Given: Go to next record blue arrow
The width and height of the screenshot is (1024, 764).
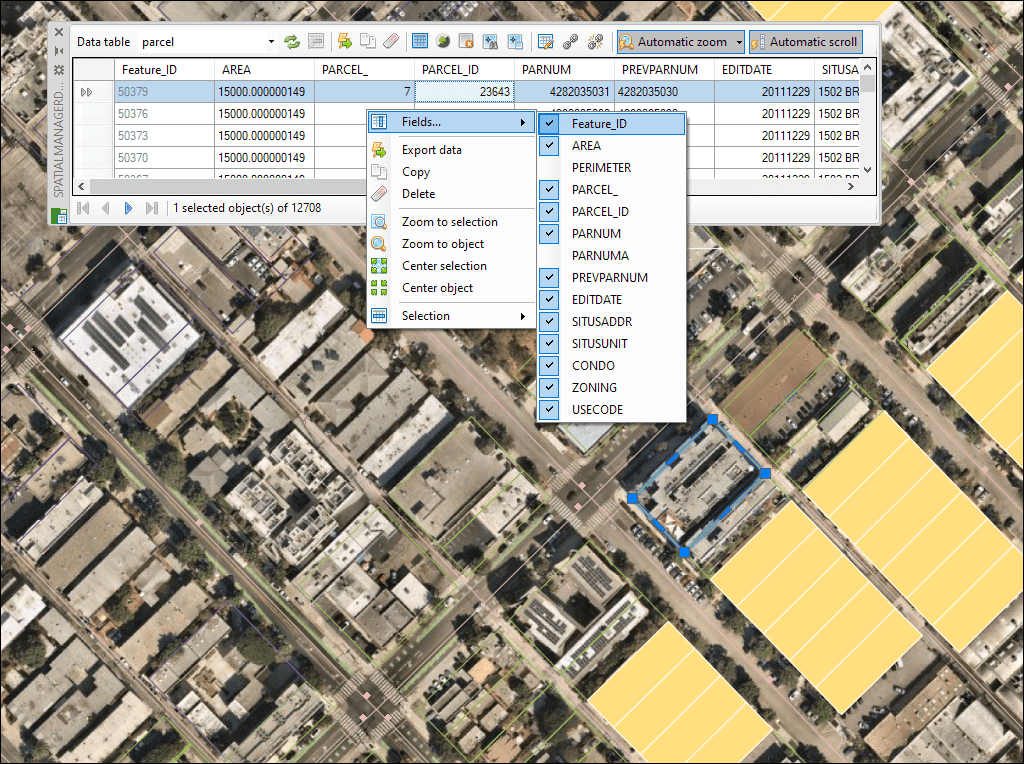Looking at the screenshot, I should tap(128, 208).
